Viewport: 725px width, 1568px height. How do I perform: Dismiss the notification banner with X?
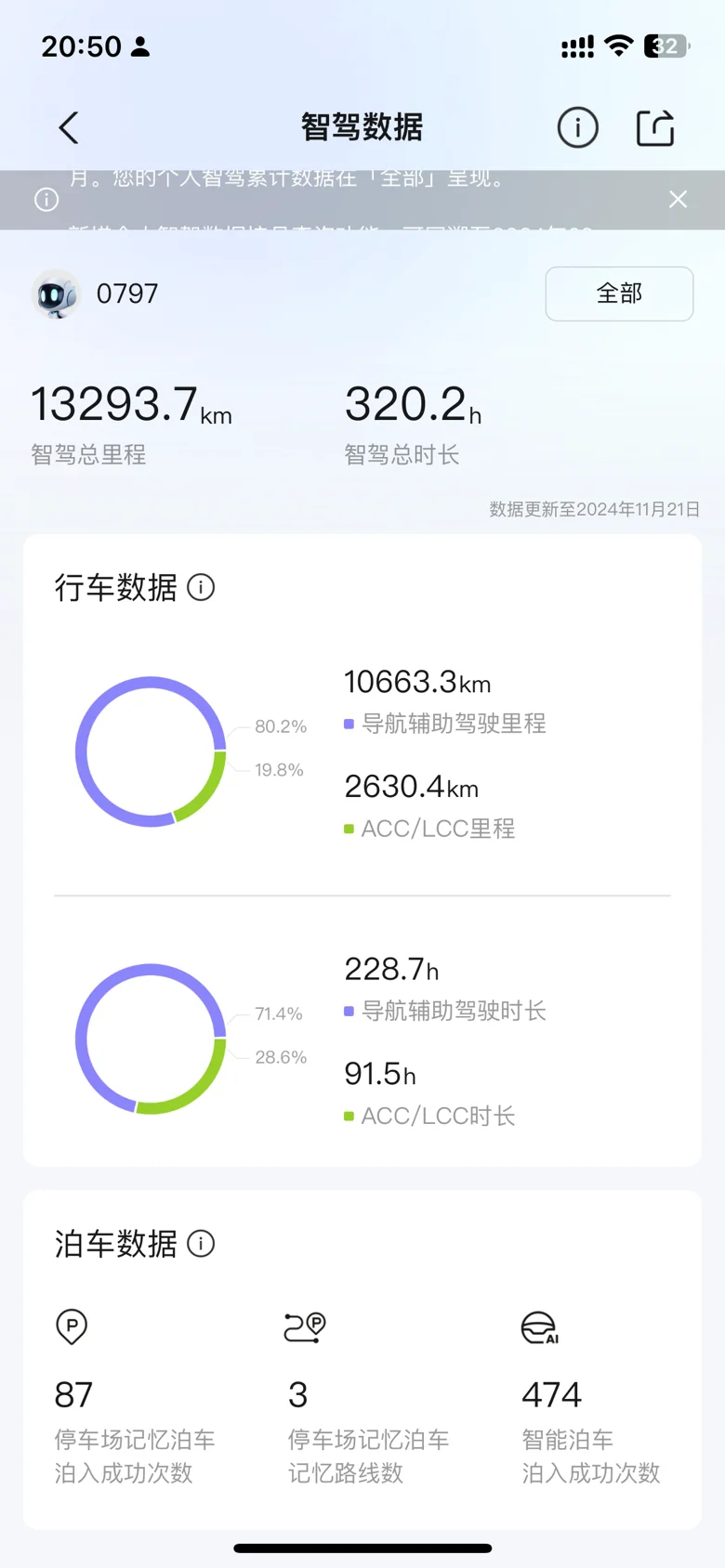pyautogui.click(x=679, y=199)
